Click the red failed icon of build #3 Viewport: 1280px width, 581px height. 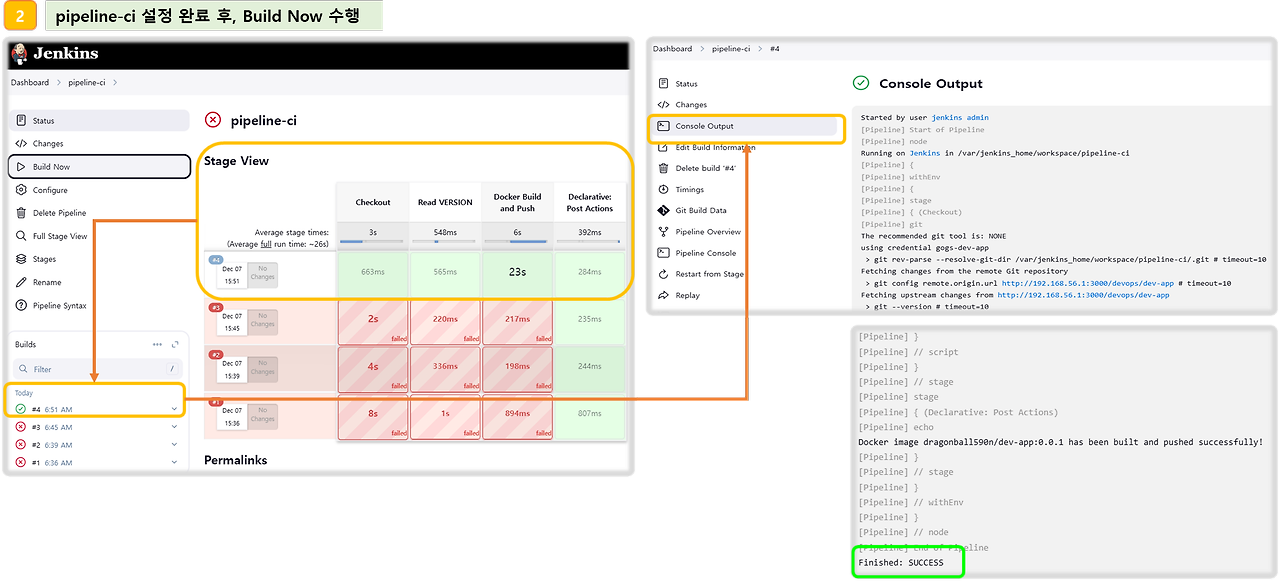(x=21, y=427)
